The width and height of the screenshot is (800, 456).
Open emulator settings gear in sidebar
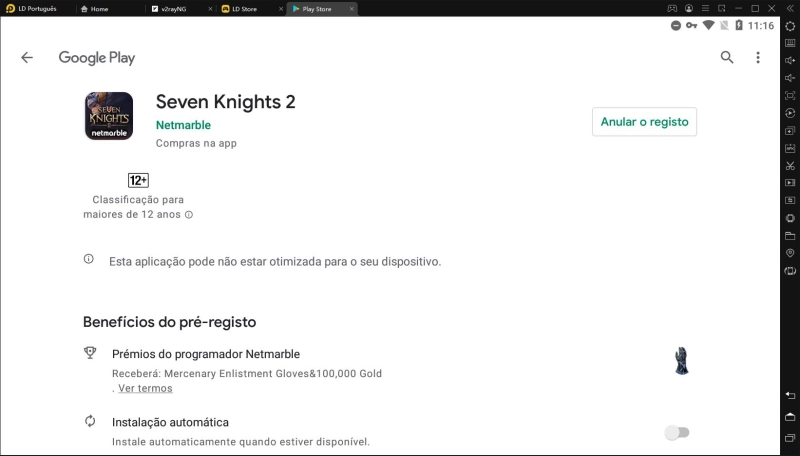pos(790,26)
